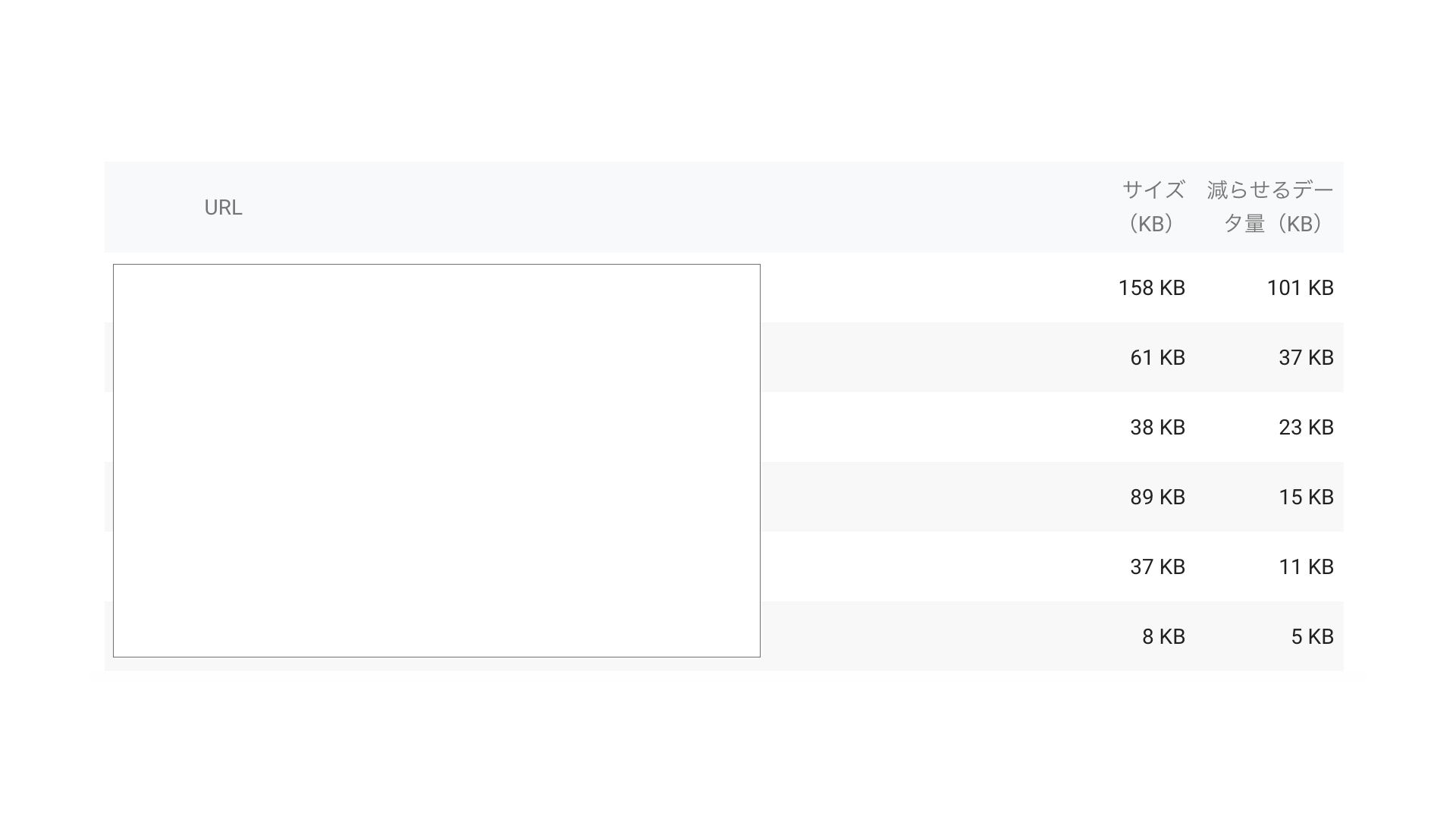Click the 減らせるデータ量（KB） column header
The height and width of the screenshot is (819, 1456).
tap(1270, 206)
